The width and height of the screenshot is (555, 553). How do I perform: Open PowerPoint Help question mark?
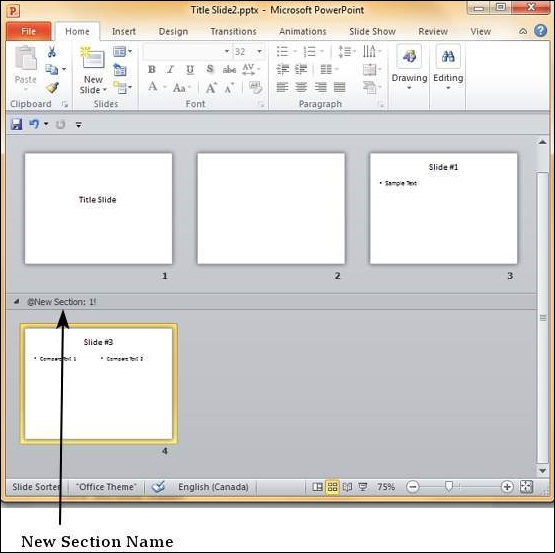pos(540,31)
